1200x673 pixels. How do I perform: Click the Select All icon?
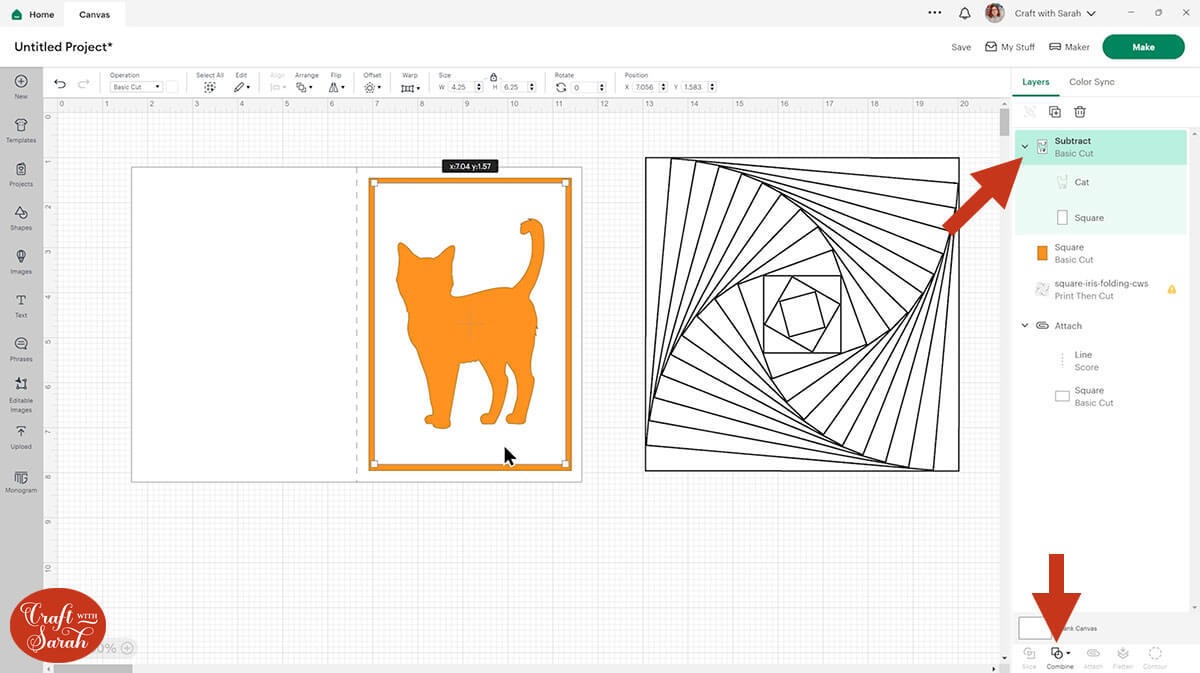click(210, 87)
